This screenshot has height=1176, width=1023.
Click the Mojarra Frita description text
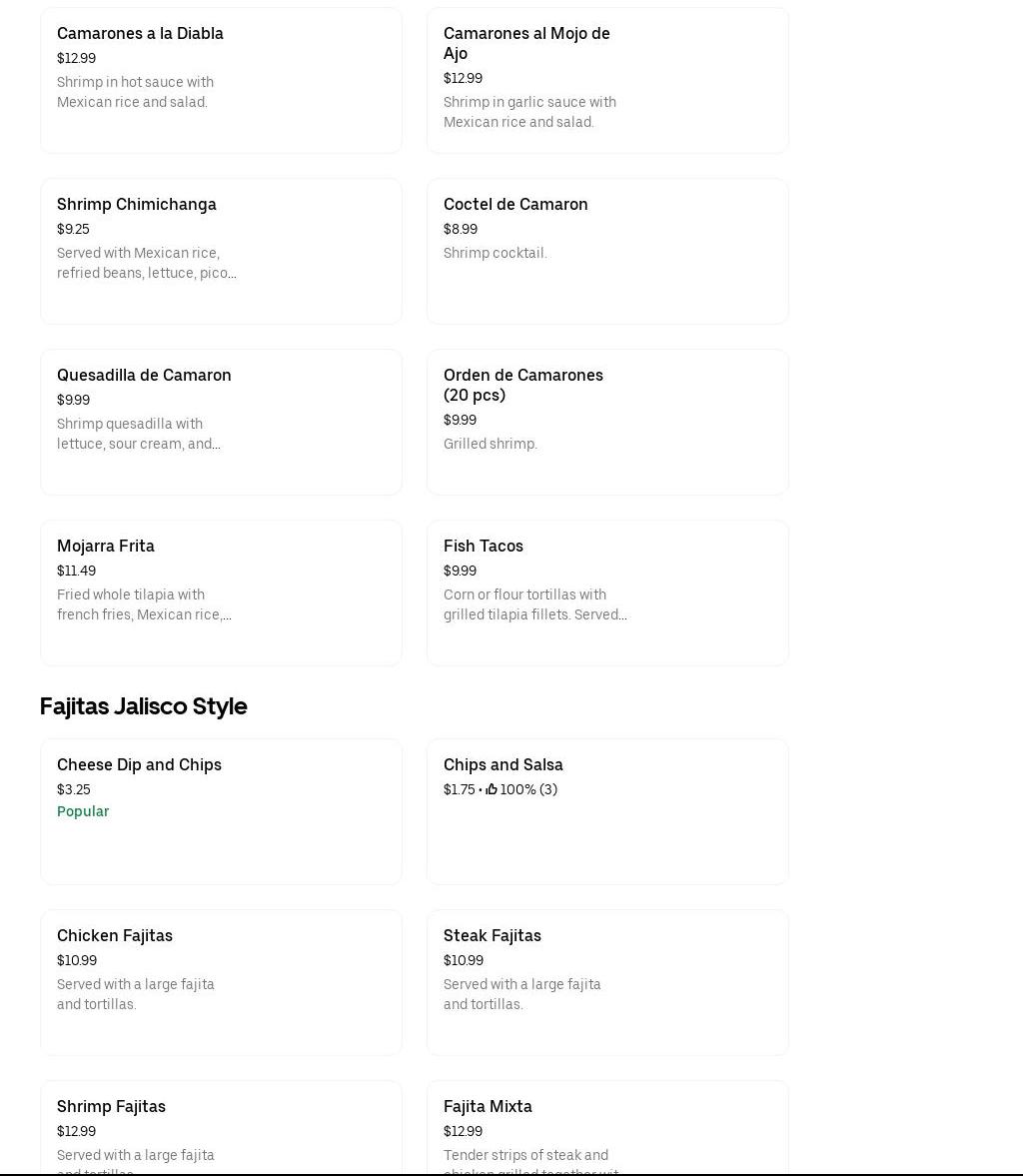(144, 604)
